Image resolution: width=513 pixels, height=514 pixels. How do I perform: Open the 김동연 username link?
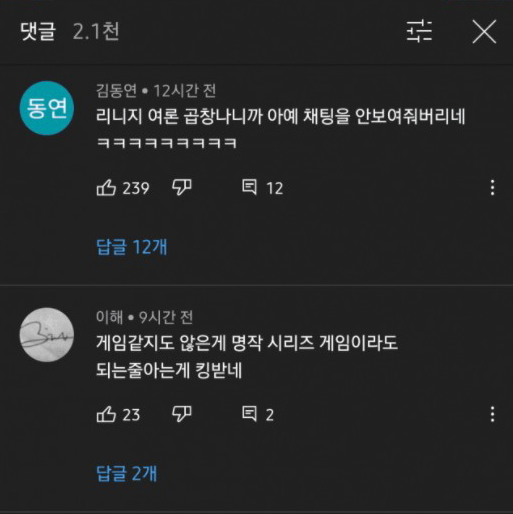coord(116,90)
